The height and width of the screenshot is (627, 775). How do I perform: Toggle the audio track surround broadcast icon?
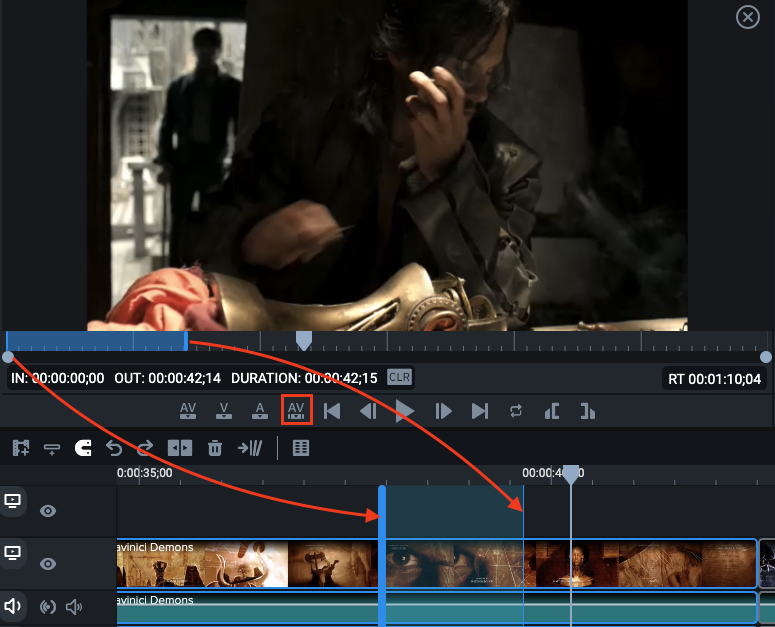tap(48, 607)
